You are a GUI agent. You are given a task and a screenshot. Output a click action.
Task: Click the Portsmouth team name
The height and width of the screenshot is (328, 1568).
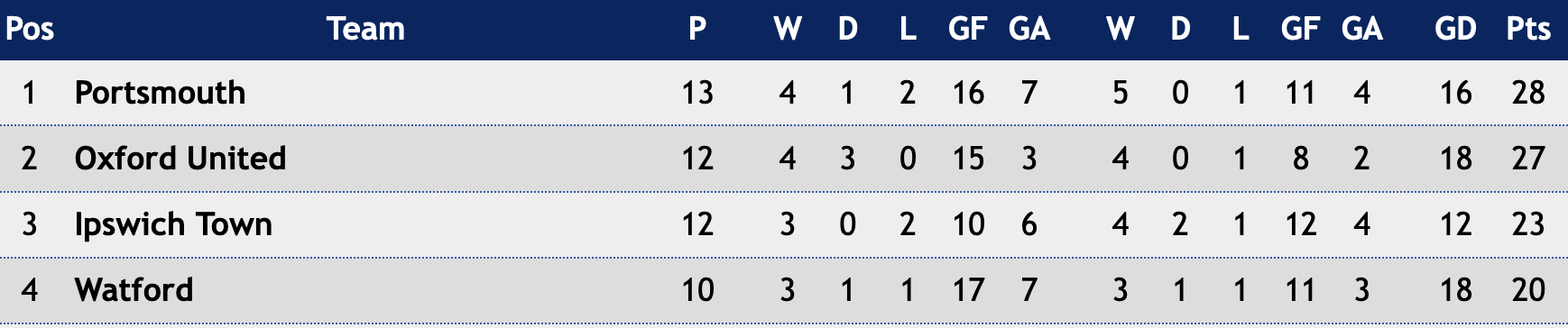160,93
